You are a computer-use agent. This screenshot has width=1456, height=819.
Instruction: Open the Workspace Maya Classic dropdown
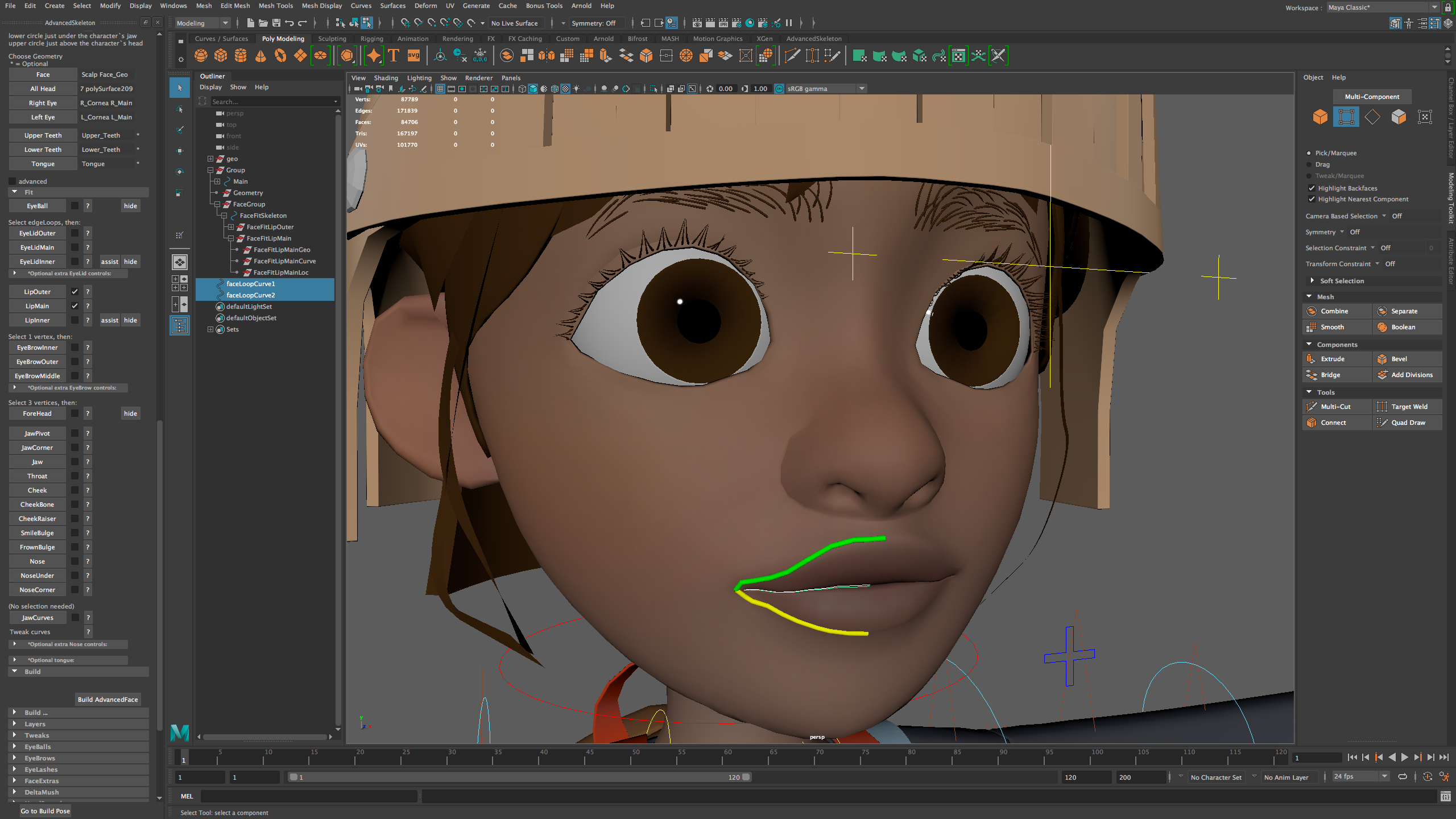(1382, 7)
